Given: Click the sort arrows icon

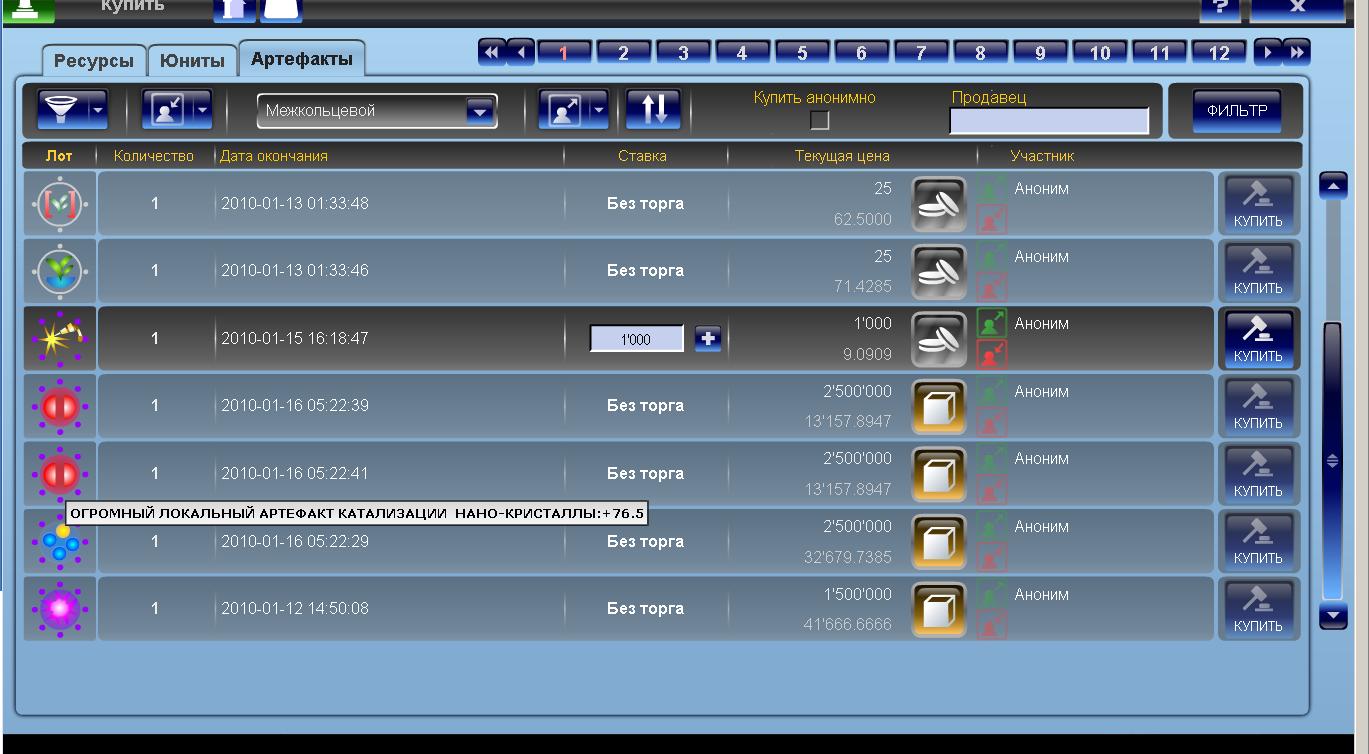Looking at the screenshot, I should point(654,110).
